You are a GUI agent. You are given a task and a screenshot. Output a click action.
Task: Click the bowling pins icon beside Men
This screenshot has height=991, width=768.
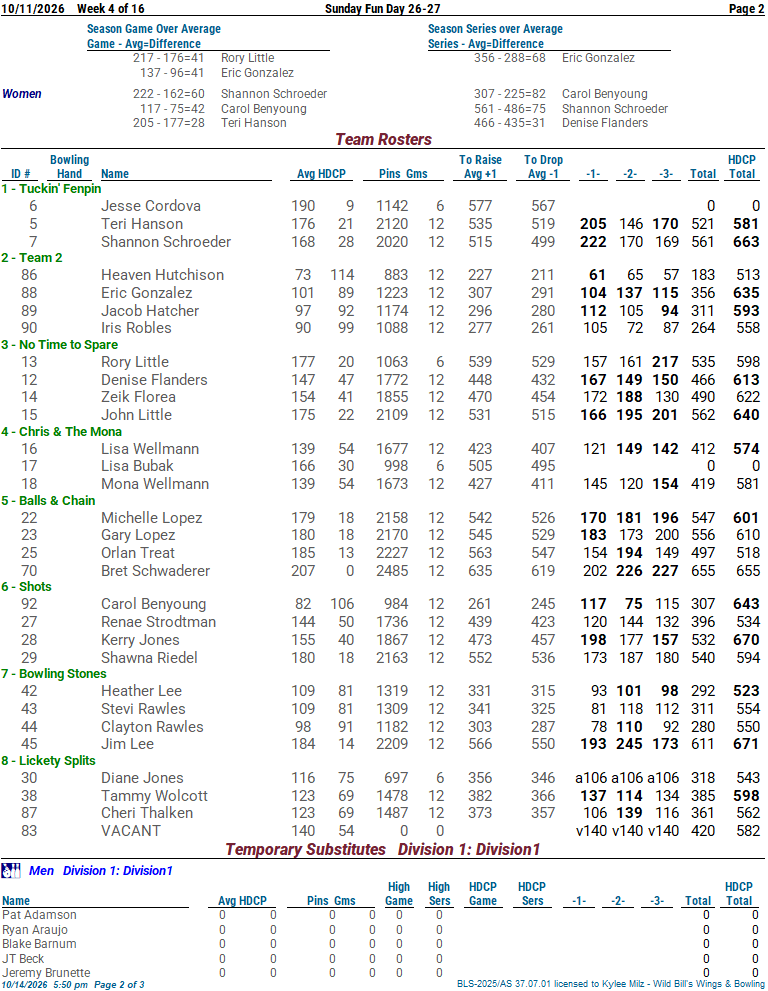click(x=11, y=871)
